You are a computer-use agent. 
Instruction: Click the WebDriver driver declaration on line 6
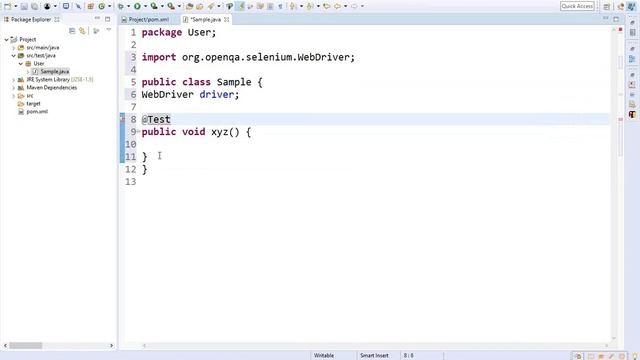(190, 94)
